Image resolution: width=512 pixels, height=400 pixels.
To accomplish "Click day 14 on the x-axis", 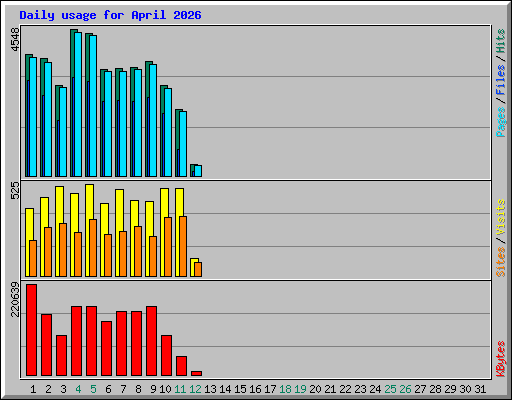I will click(x=225, y=389).
